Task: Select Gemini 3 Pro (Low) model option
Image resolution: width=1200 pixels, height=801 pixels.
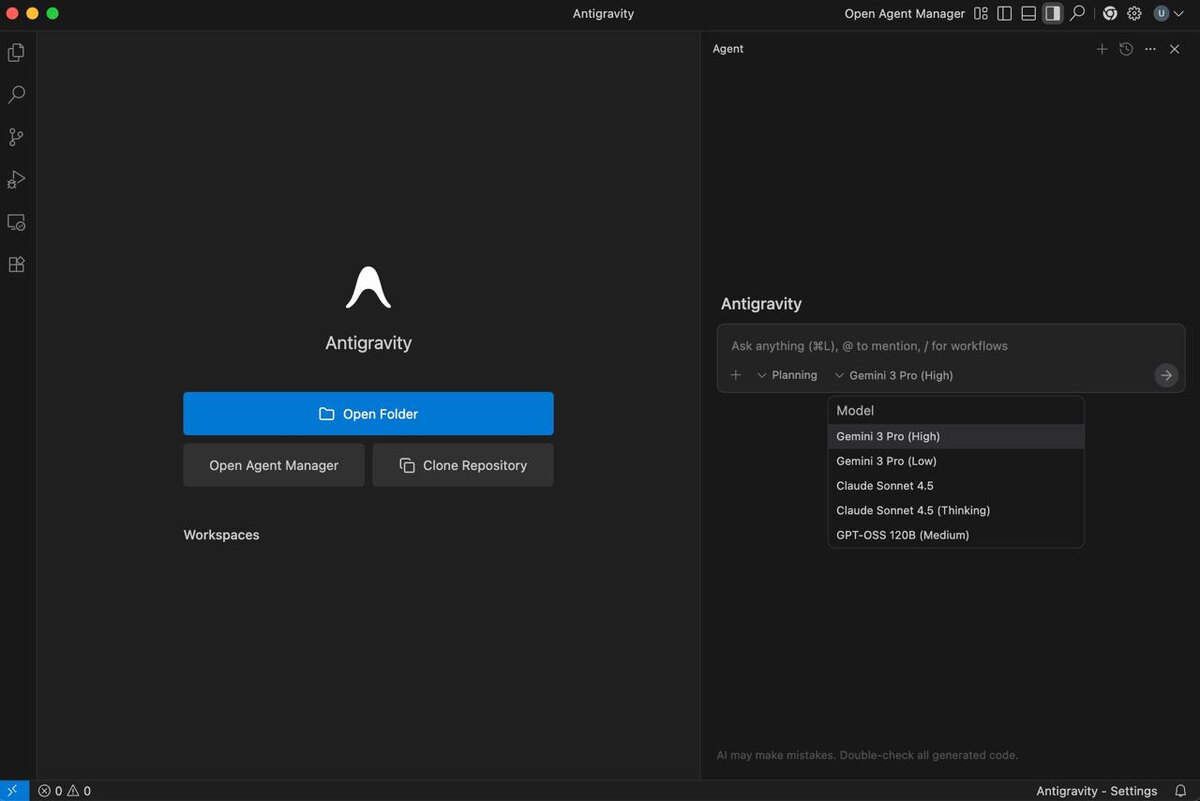Action: (956, 461)
